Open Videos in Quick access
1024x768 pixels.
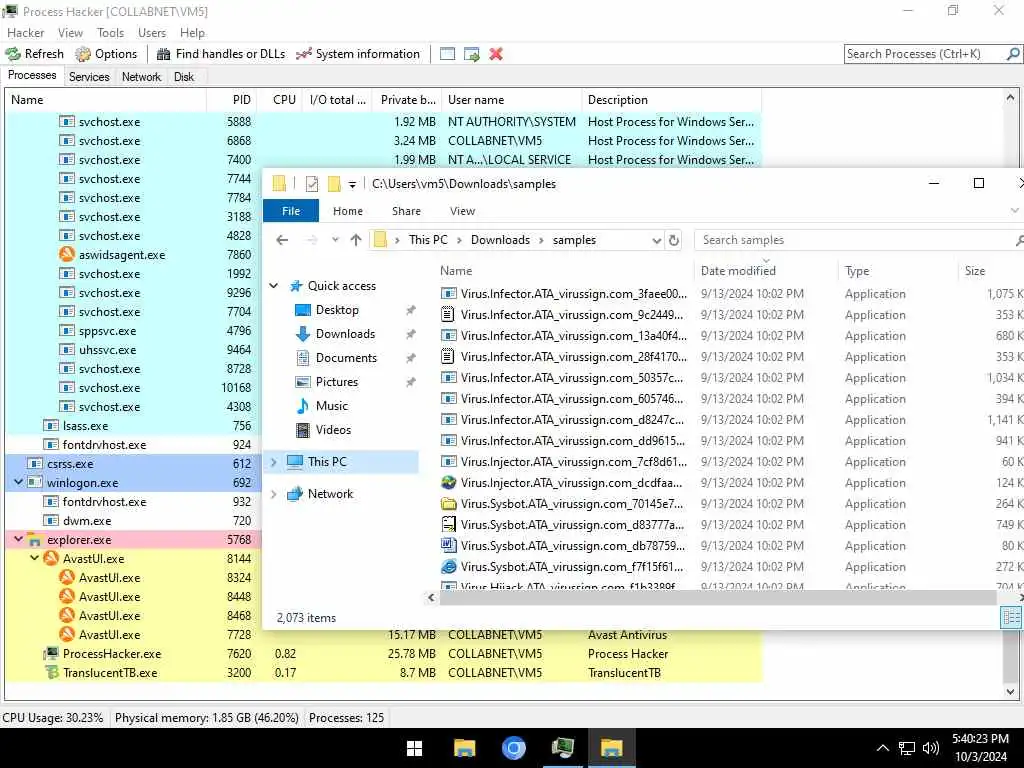coord(333,430)
